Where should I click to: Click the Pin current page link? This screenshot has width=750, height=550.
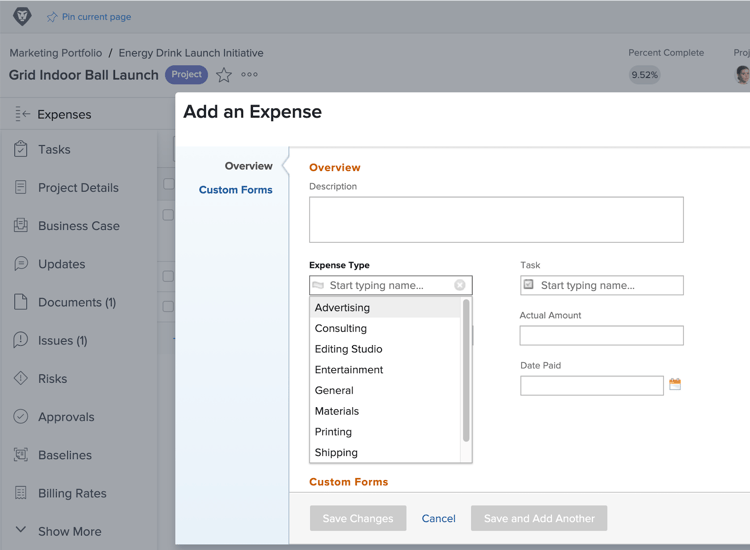pyautogui.click(x=96, y=17)
